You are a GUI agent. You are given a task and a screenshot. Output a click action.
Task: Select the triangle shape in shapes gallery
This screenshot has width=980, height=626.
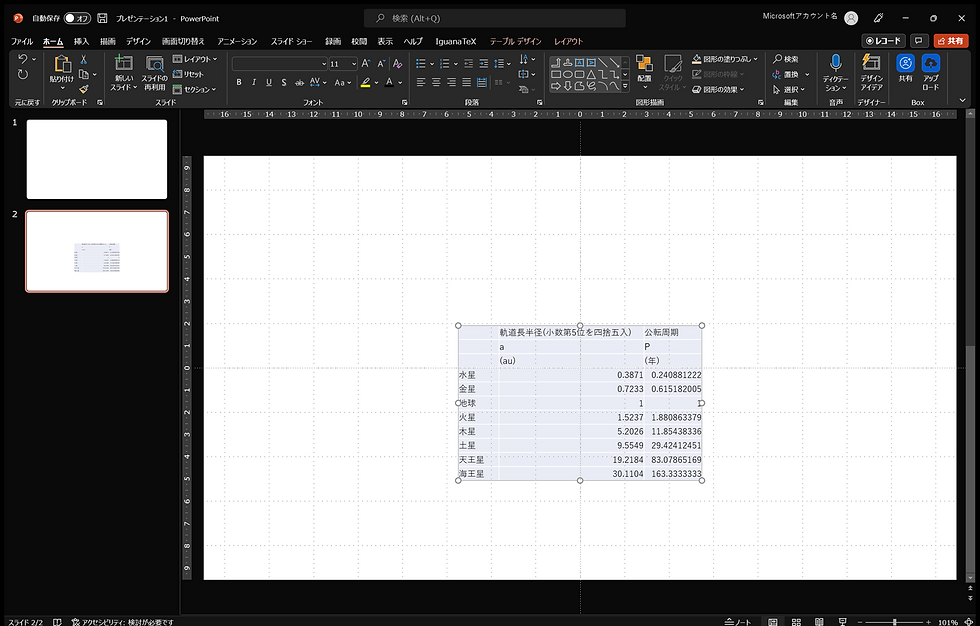(591, 74)
